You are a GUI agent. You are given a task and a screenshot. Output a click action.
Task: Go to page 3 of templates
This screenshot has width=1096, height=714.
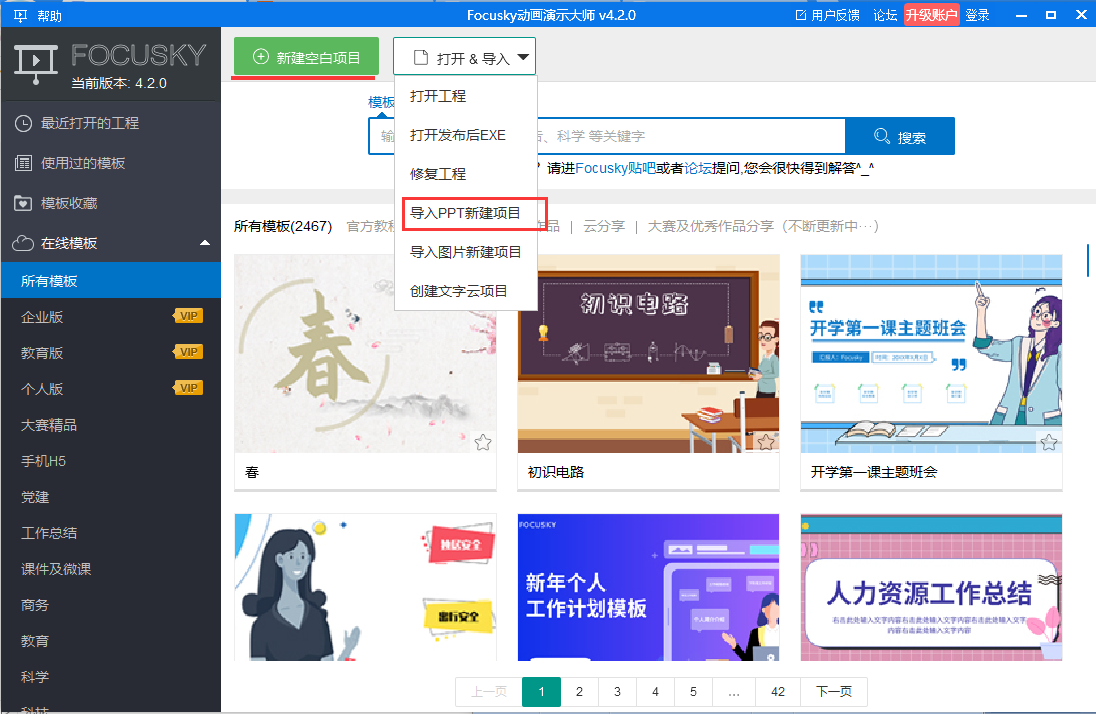click(617, 691)
